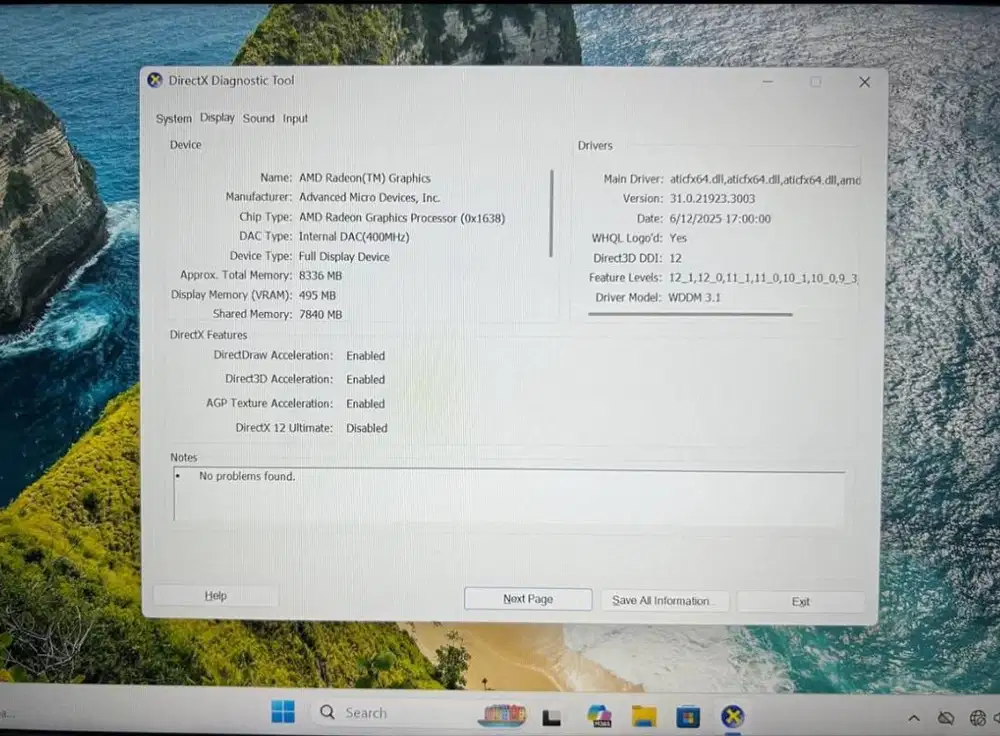Image resolution: width=1000 pixels, height=736 pixels.
Task: Click the Drivers panel horizontal scrollbar
Action: [x=690, y=314]
